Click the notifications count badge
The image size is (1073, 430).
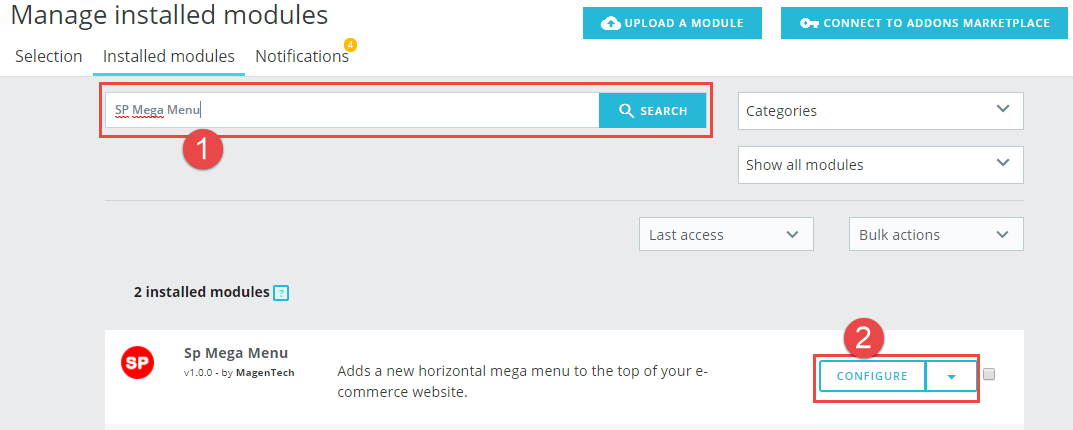[x=350, y=45]
